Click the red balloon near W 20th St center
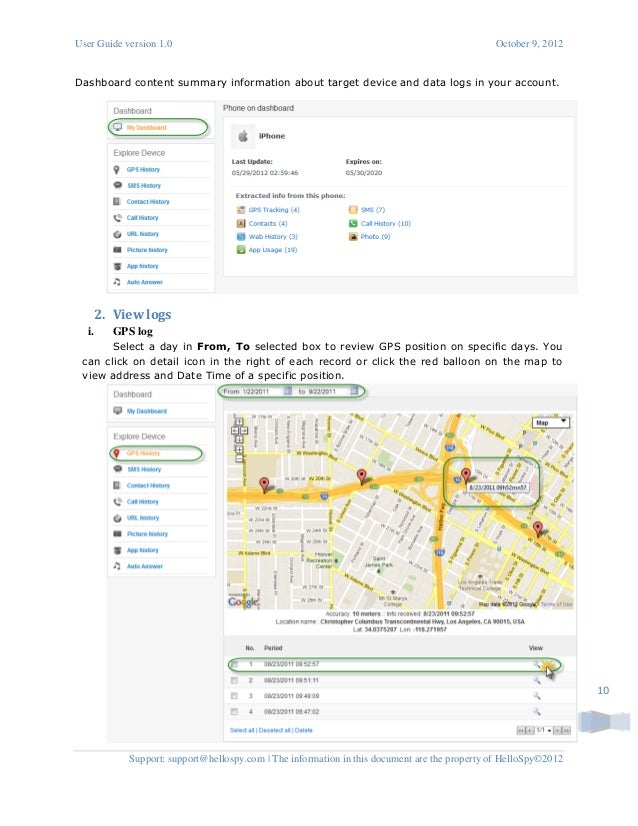Screen dimensions: 638x826 pos(361,477)
